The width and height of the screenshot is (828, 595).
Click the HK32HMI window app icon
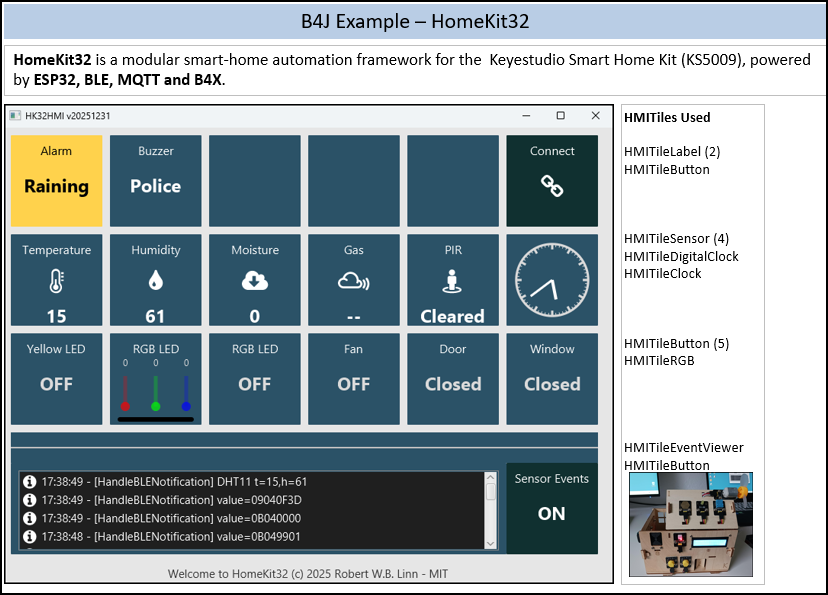[x=15, y=116]
